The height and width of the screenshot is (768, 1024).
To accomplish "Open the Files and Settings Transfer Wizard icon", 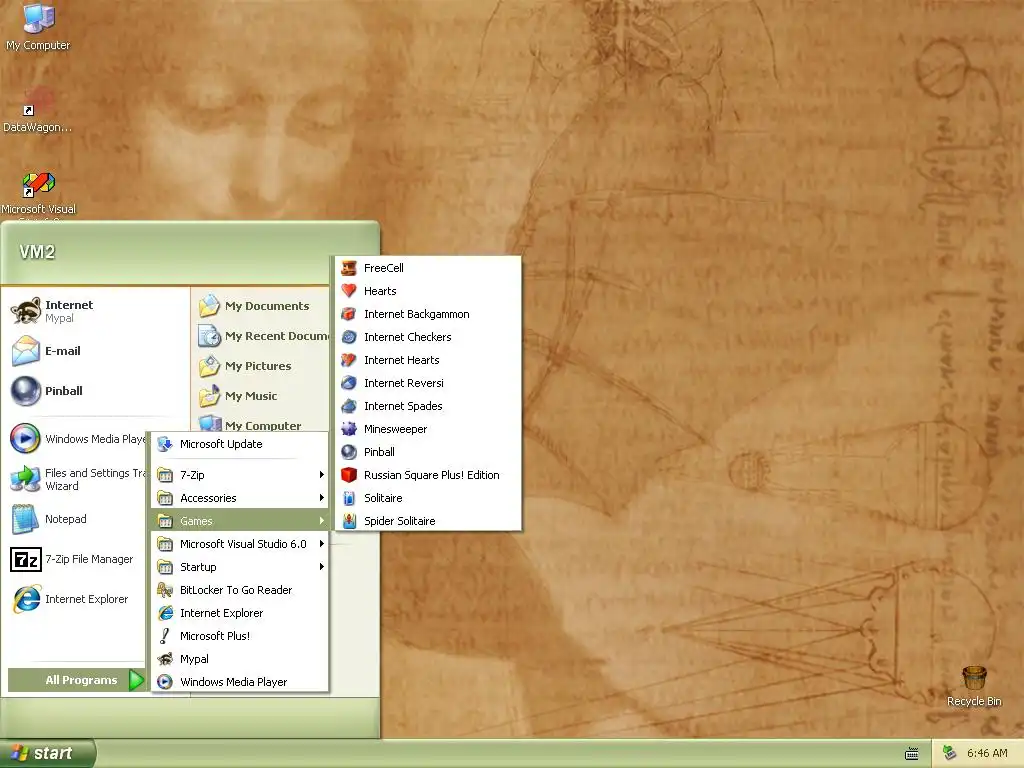I will [x=26, y=479].
